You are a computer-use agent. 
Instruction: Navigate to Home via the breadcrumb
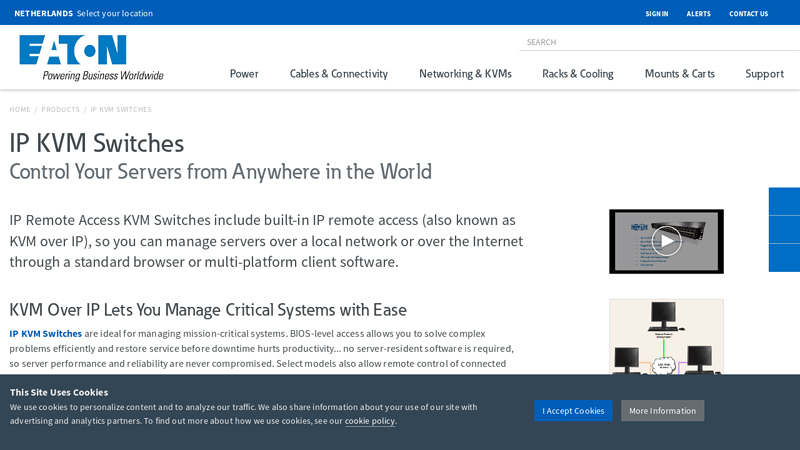[20, 109]
